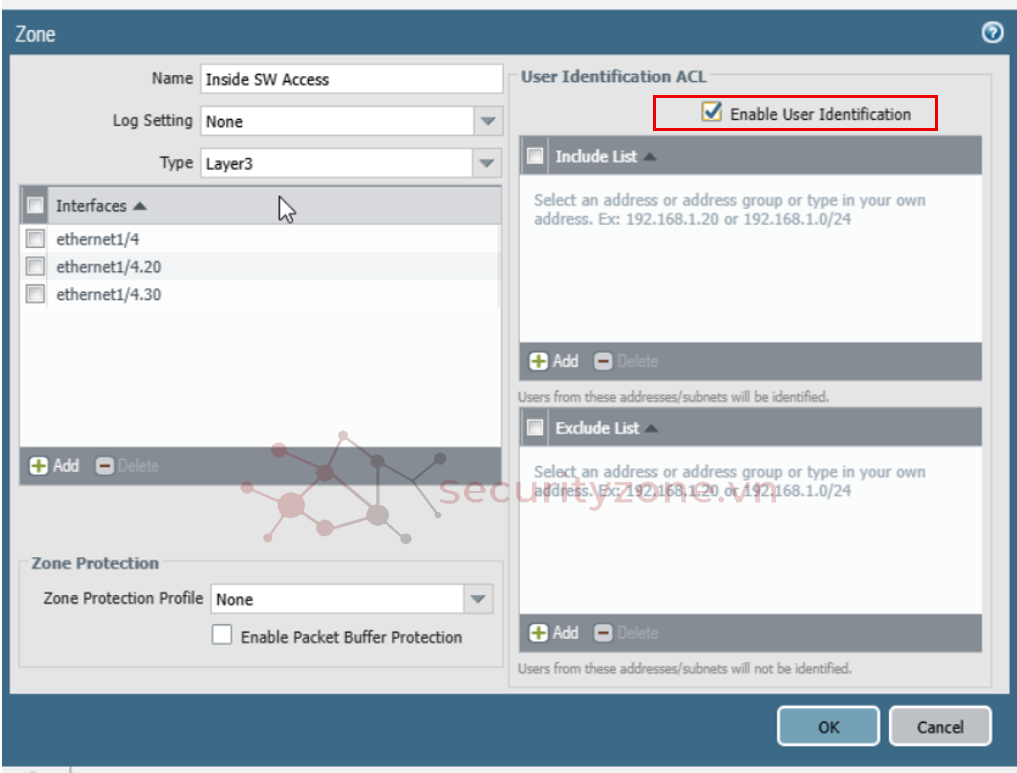Expand the Type dropdown showing Layer3
This screenshot has height=773, width=1017.
pos(487,163)
